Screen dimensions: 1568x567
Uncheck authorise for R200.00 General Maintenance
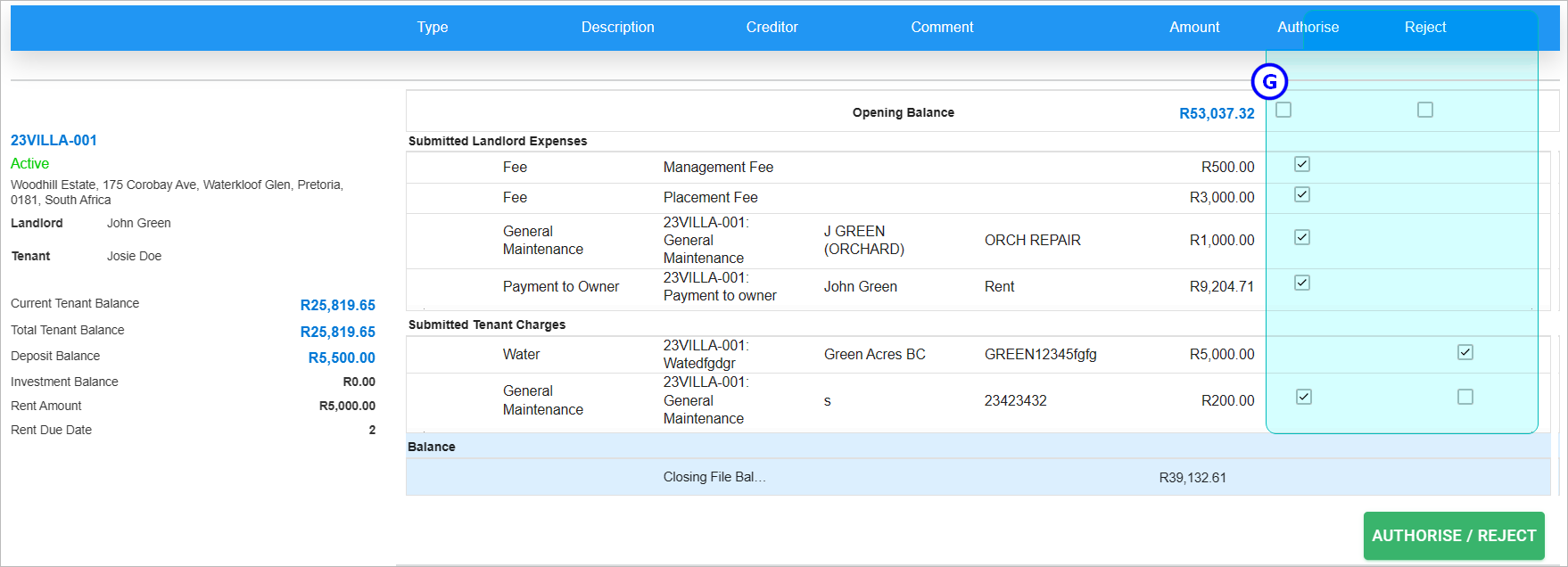click(x=1304, y=397)
